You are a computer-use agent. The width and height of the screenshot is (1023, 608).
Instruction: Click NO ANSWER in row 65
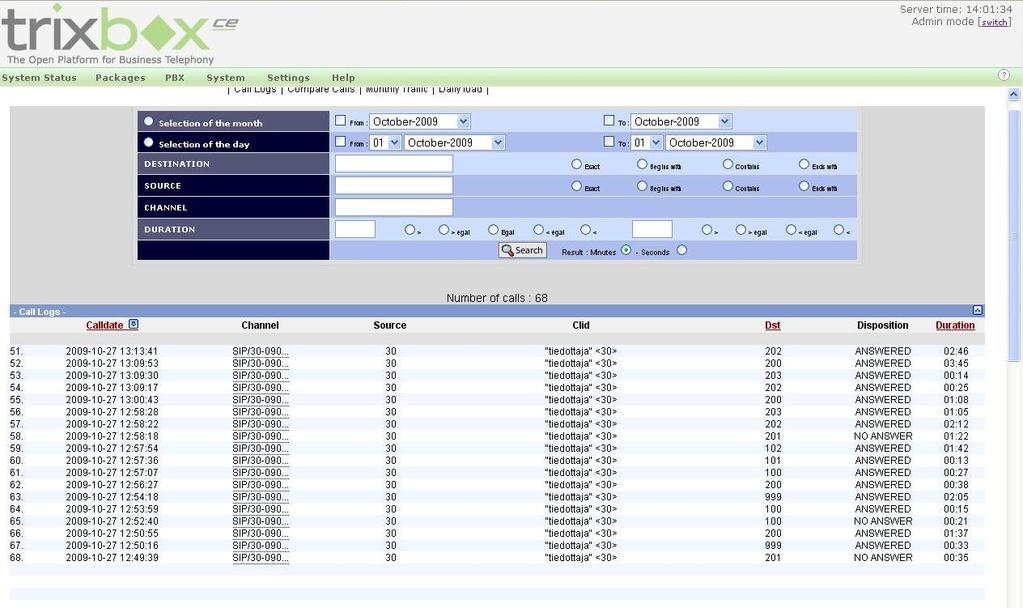click(x=883, y=521)
